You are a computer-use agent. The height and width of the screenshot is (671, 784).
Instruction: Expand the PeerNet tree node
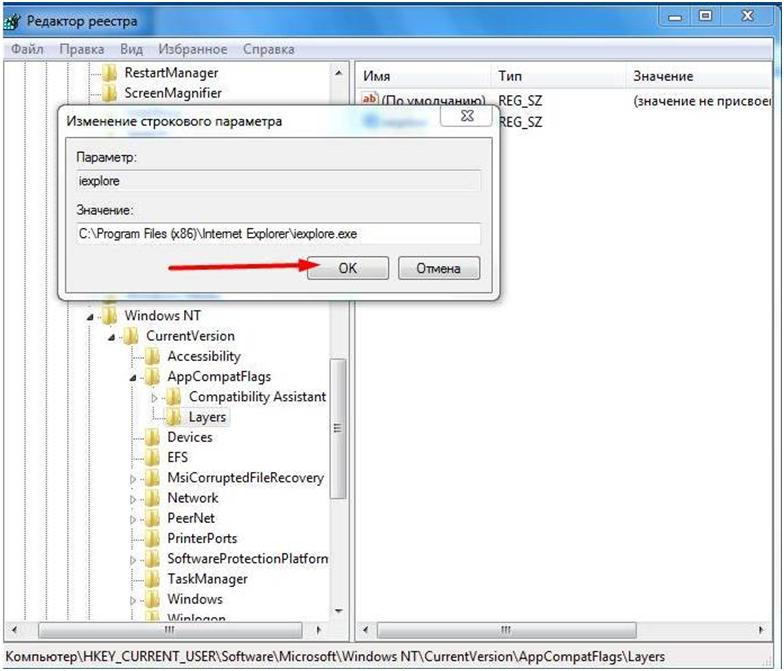pyautogui.click(x=133, y=520)
